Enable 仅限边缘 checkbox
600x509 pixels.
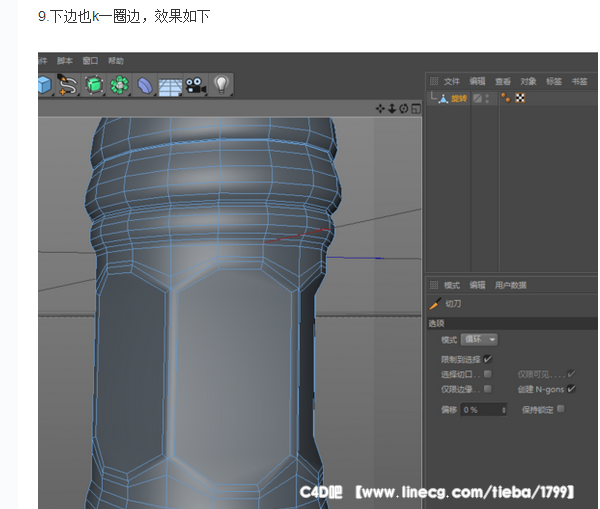[x=487, y=388]
